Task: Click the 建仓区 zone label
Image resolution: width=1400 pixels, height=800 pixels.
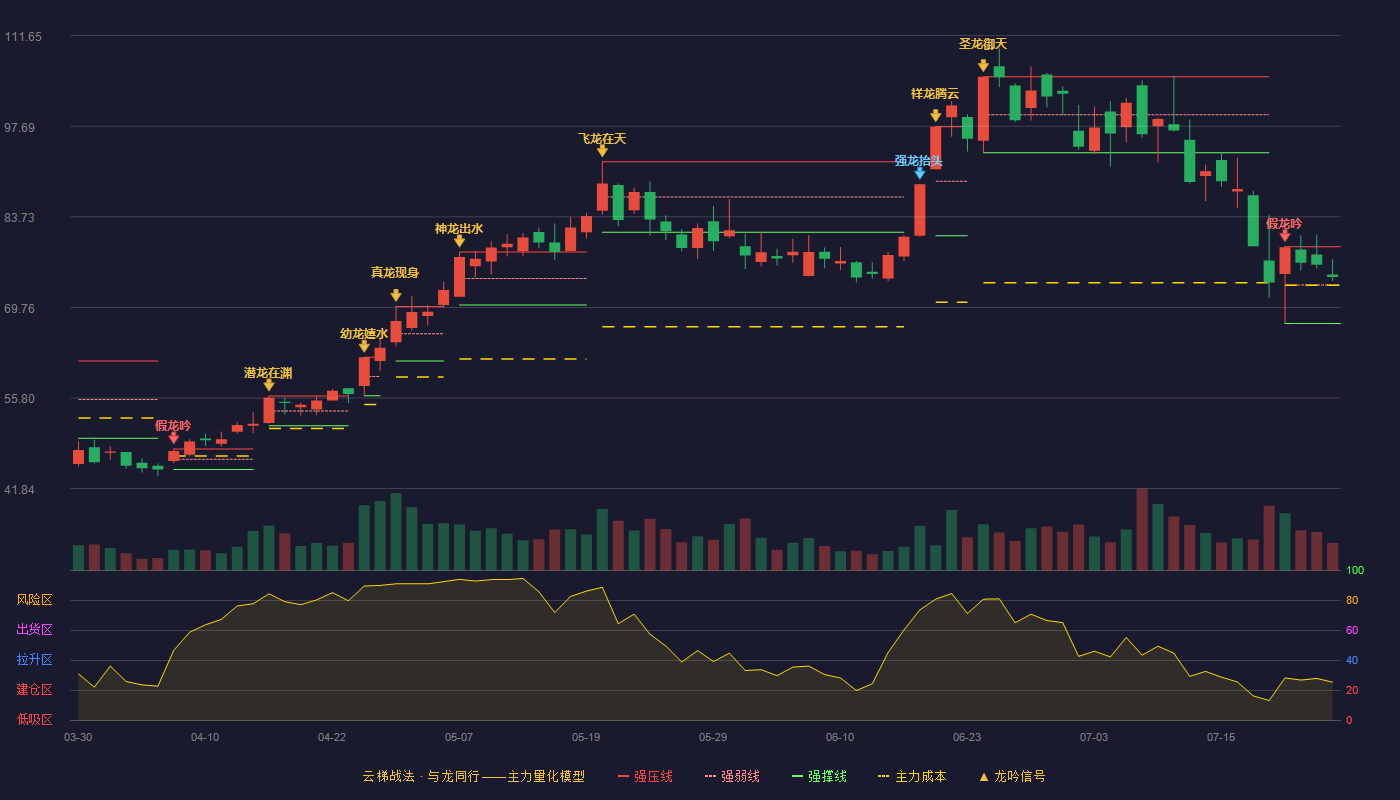Action: coord(34,690)
